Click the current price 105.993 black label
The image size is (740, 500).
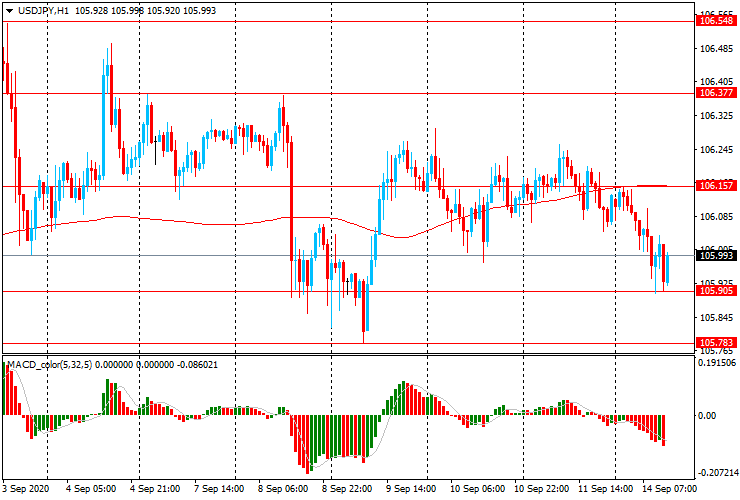(x=716, y=255)
